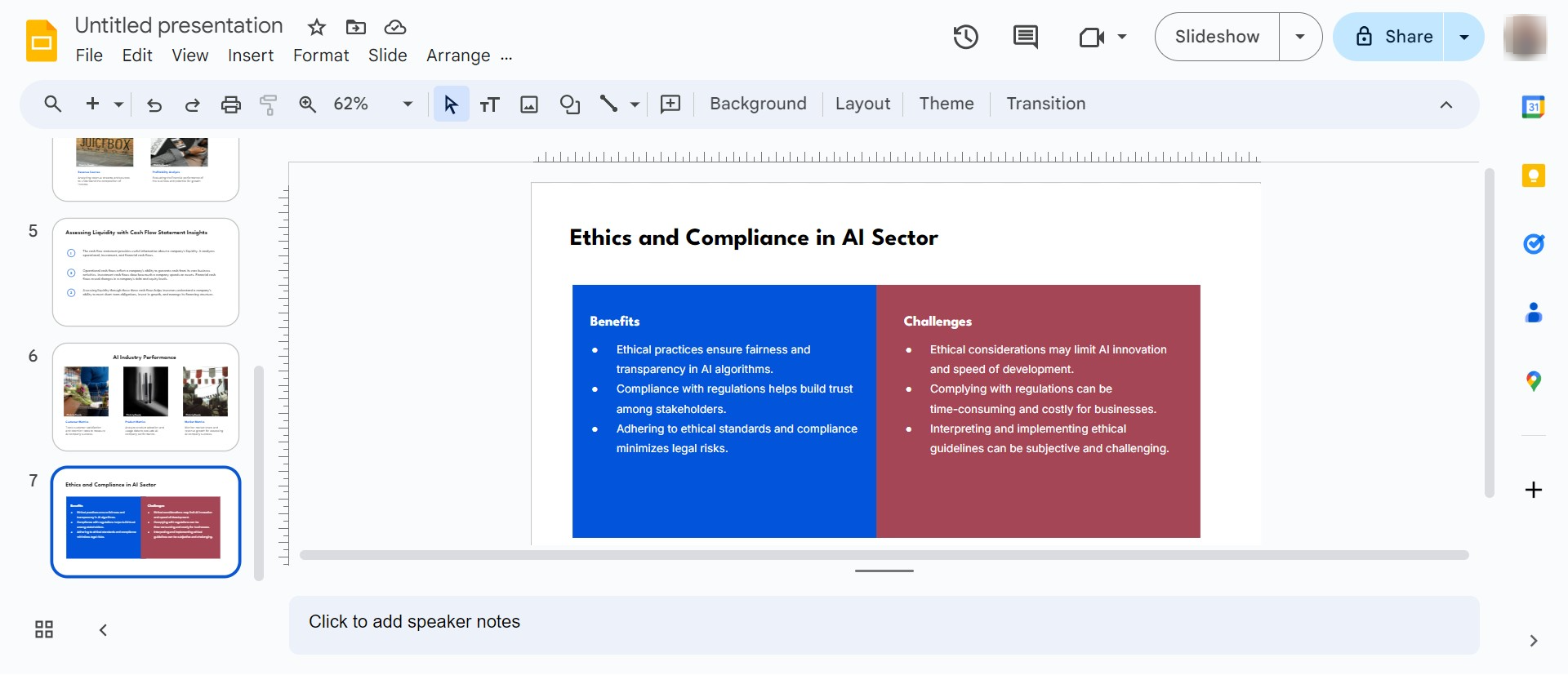Click the insert image icon
Image resolution: width=1568 pixels, height=675 pixels.
(x=529, y=104)
